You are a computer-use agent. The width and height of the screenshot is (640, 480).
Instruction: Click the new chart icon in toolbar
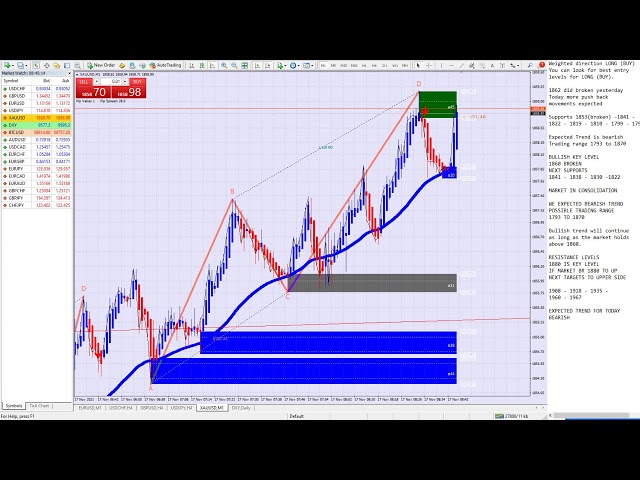point(6,65)
